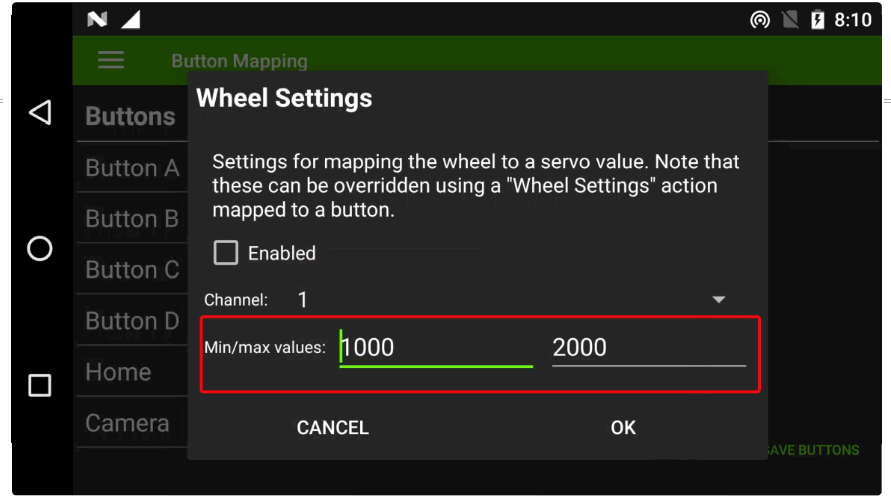This screenshot has width=891, height=503.
Task: Tap the battery icon in status bar
Action: 817,20
